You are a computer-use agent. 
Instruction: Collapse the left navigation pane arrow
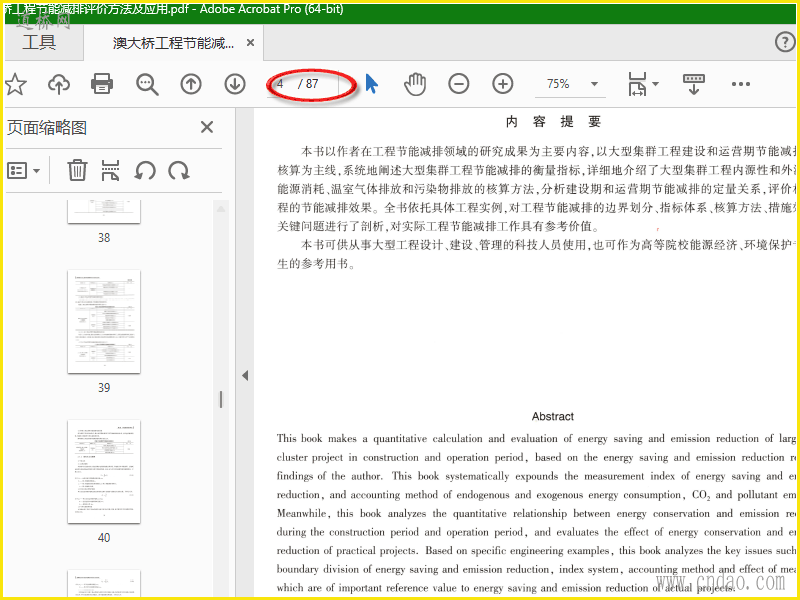(245, 376)
